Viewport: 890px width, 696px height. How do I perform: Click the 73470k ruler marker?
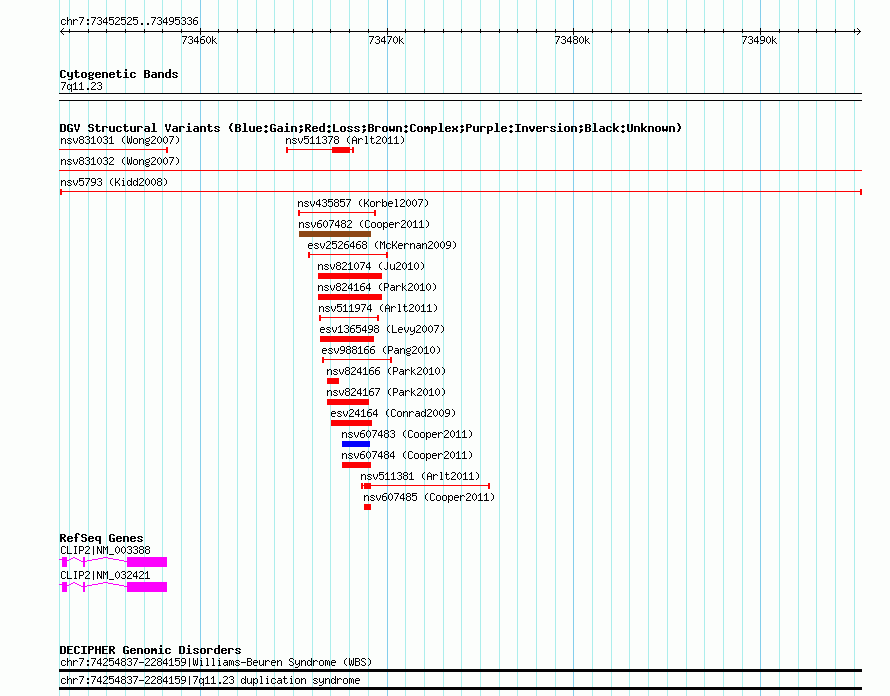(387, 40)
